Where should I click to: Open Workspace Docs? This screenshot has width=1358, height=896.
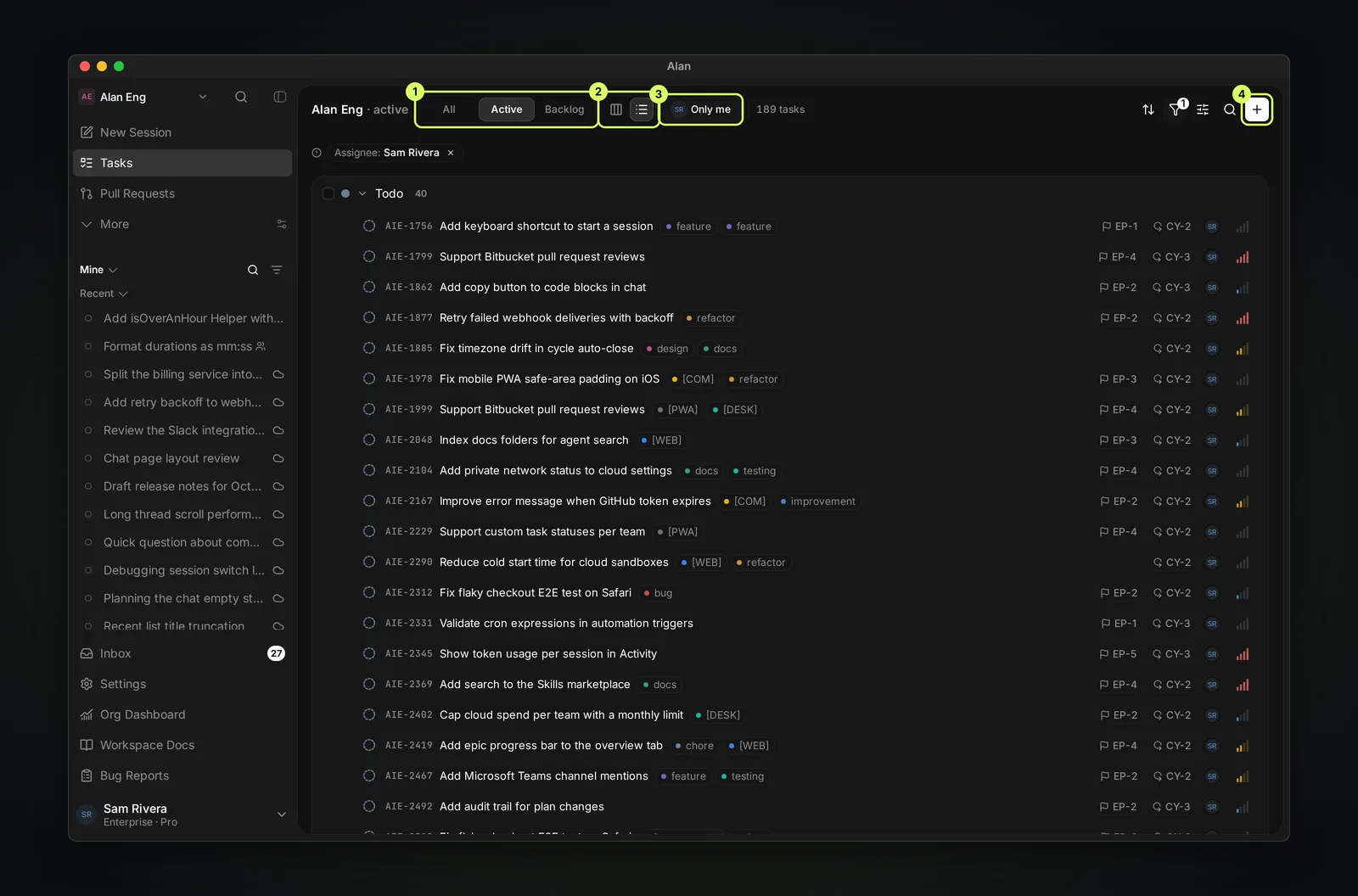pyautogui.click(x=182, y=745)
